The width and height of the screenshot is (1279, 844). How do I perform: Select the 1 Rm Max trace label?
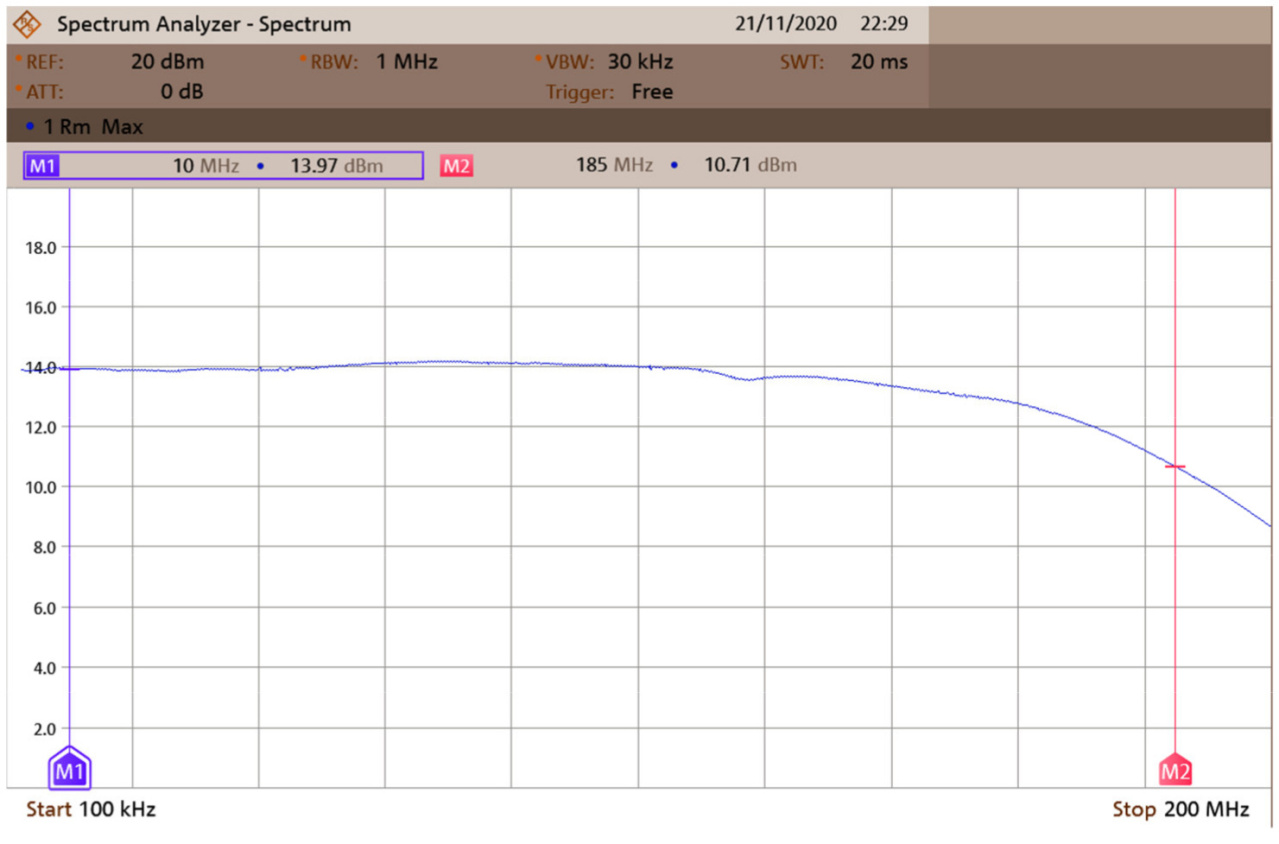[92, 127]
